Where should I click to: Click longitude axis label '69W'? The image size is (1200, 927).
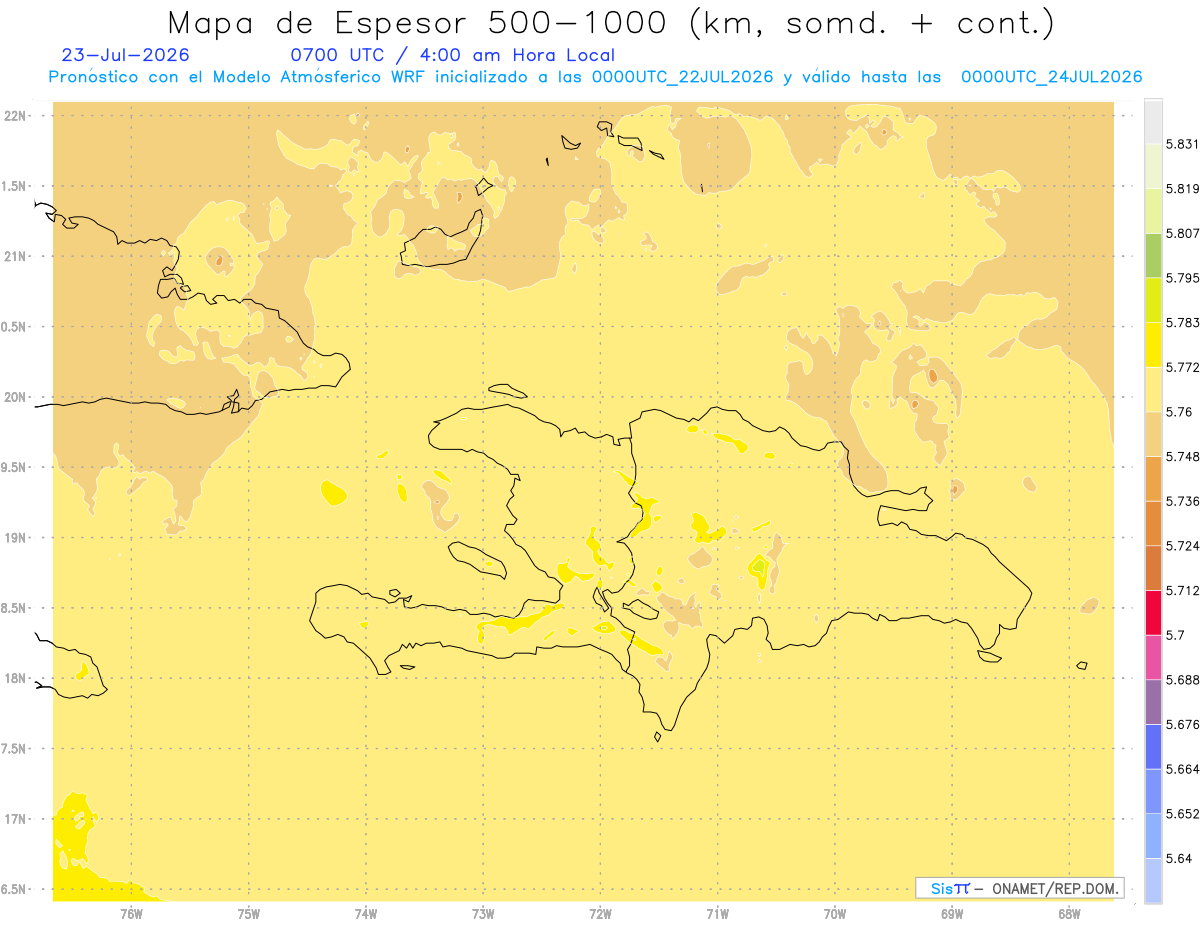tap(952, 914)
